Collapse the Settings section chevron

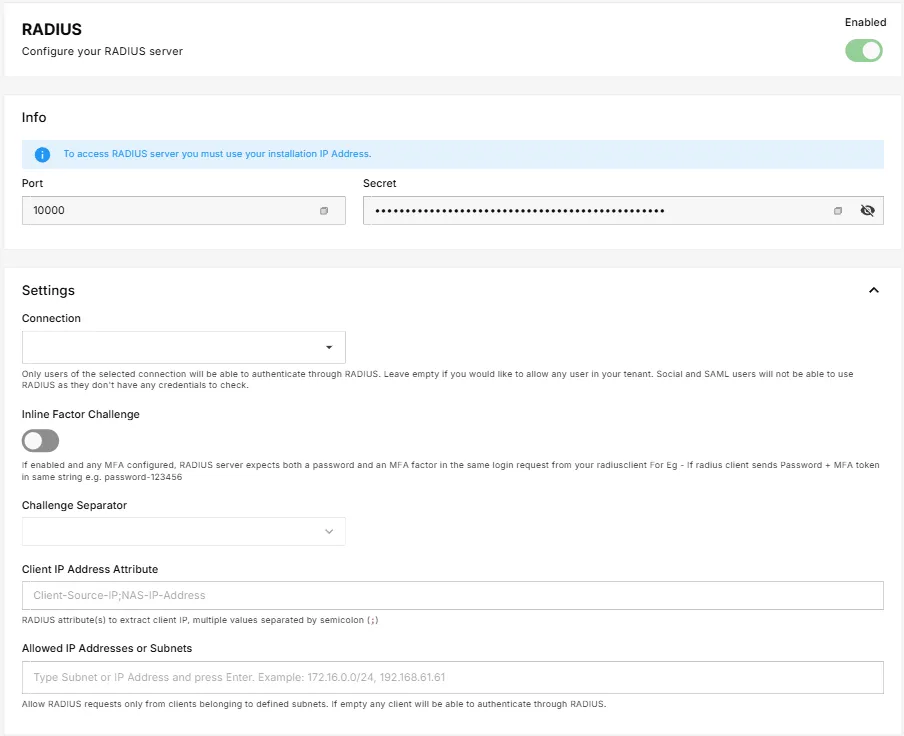pyautogui.click(x=873, y=290)
